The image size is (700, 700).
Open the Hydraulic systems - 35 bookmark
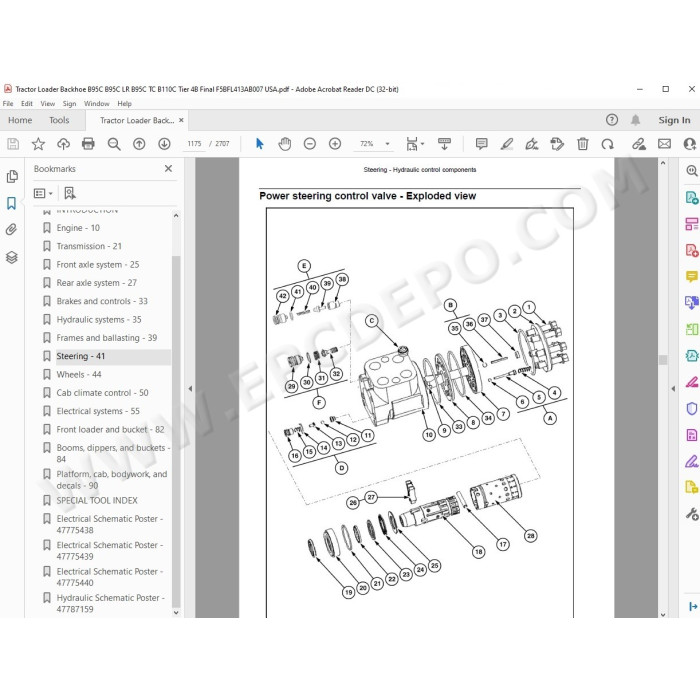tap(99, 319)
